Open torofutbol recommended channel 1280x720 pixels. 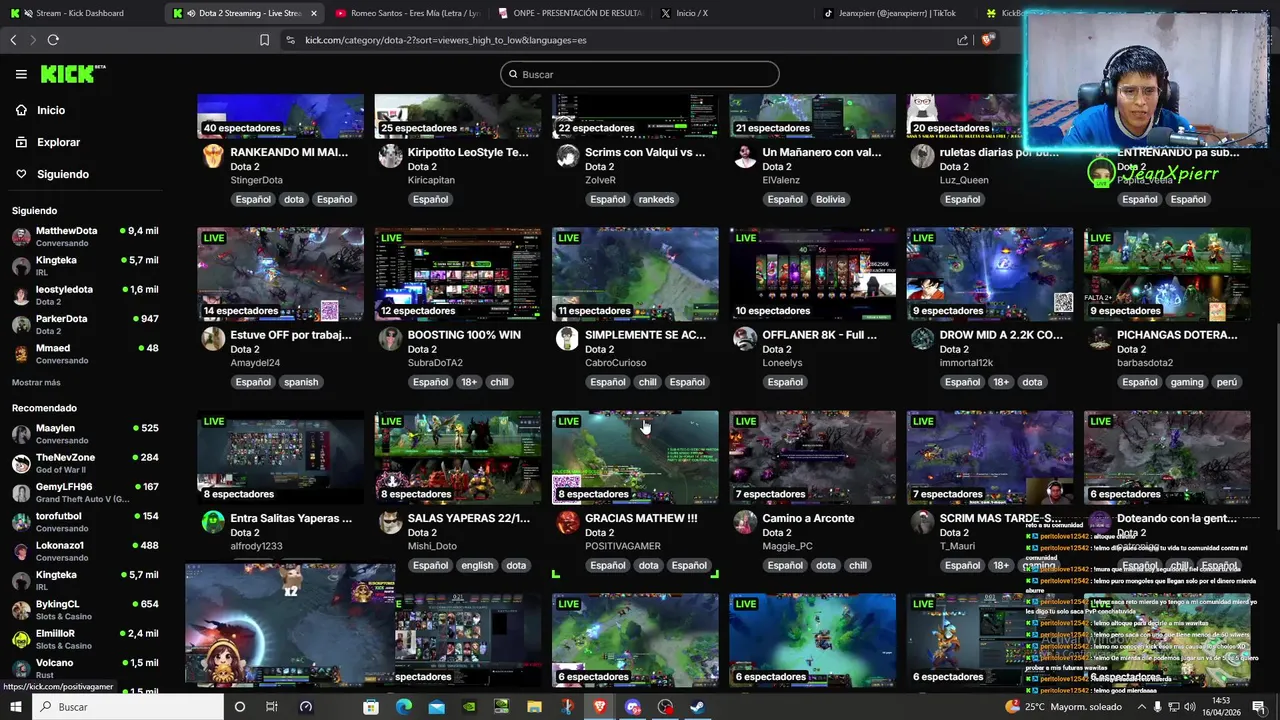(x=85, y=522)
